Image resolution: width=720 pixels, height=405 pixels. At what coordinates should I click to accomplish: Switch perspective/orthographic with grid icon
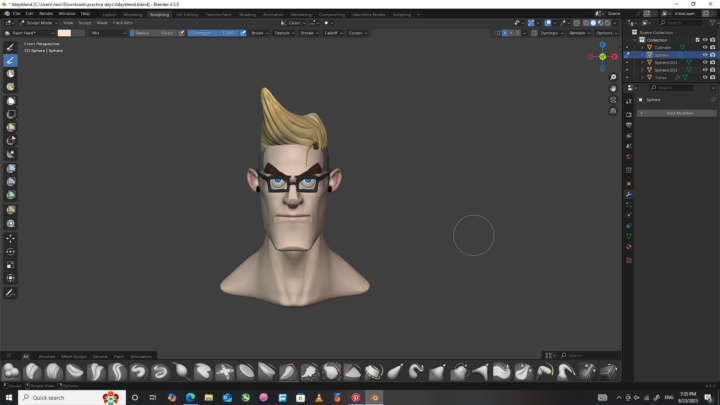click(613, 111)
